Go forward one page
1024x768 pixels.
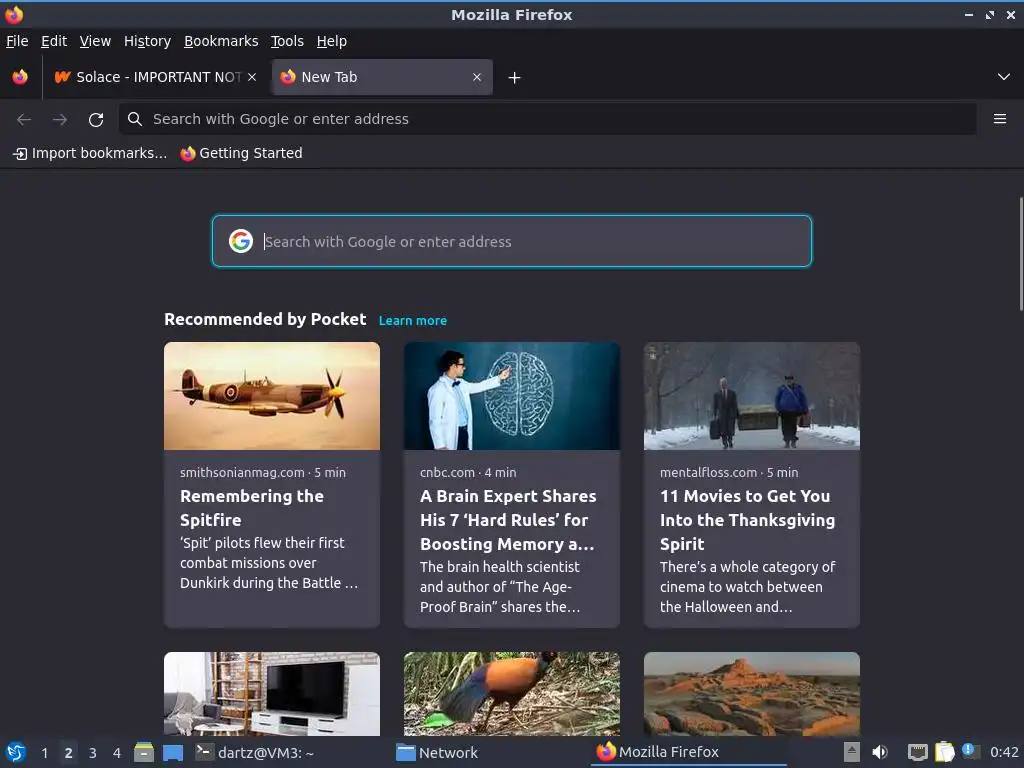(60, 119)
